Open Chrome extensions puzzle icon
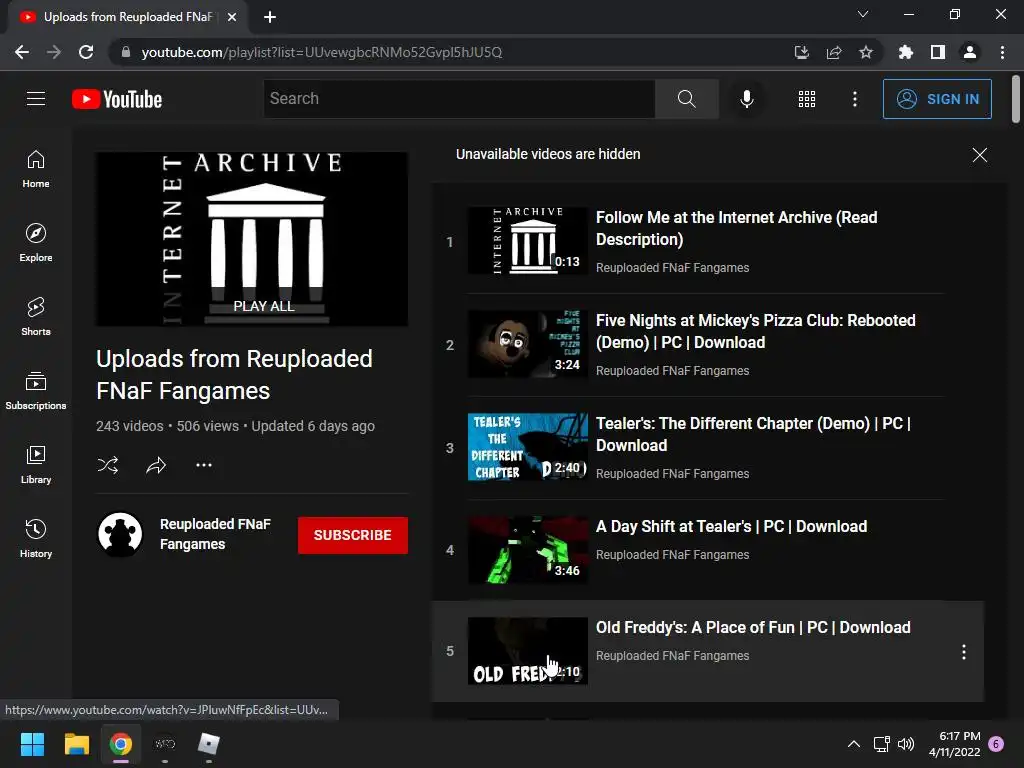 coord(905,52)
